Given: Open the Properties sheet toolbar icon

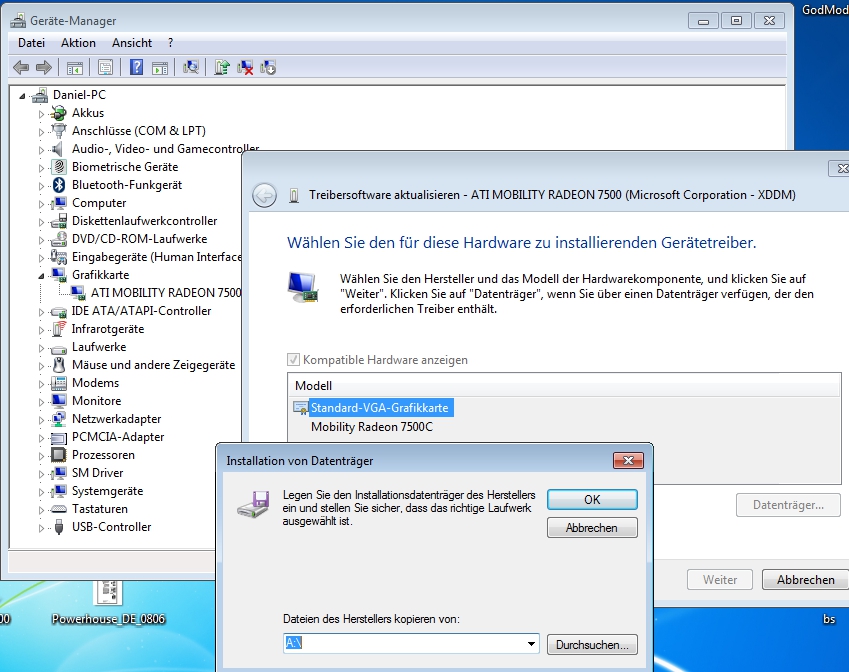Looking at the screenshot, I should pos(106,68).
